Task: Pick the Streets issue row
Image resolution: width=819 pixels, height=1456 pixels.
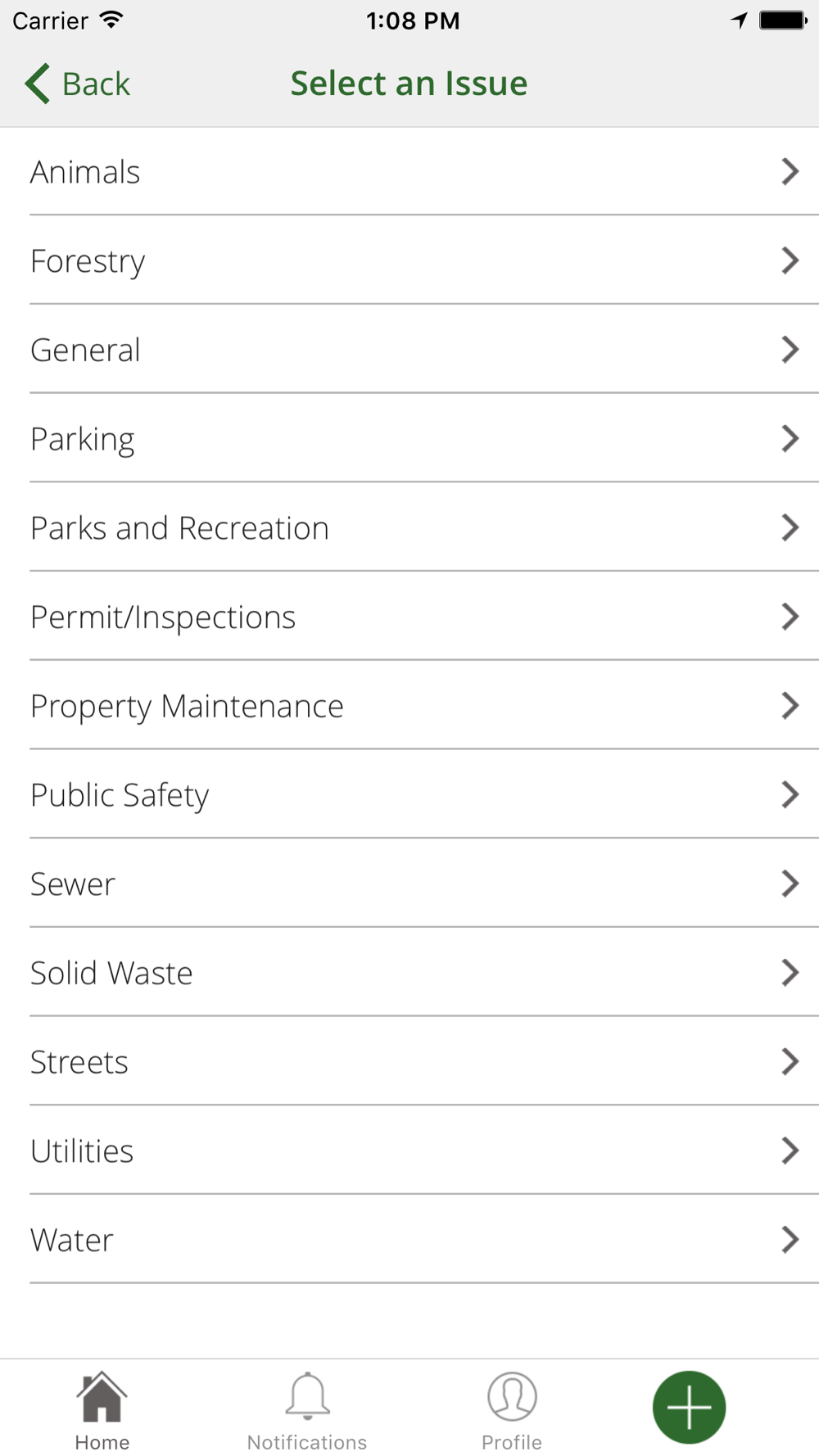Action: [79, 1062]
